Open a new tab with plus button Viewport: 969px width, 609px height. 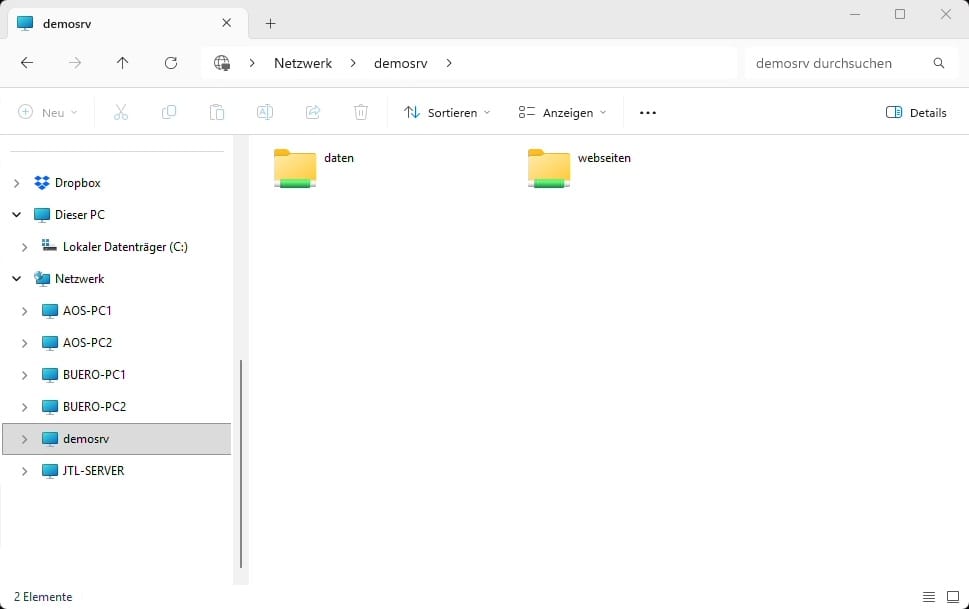(x=270, y=23)
